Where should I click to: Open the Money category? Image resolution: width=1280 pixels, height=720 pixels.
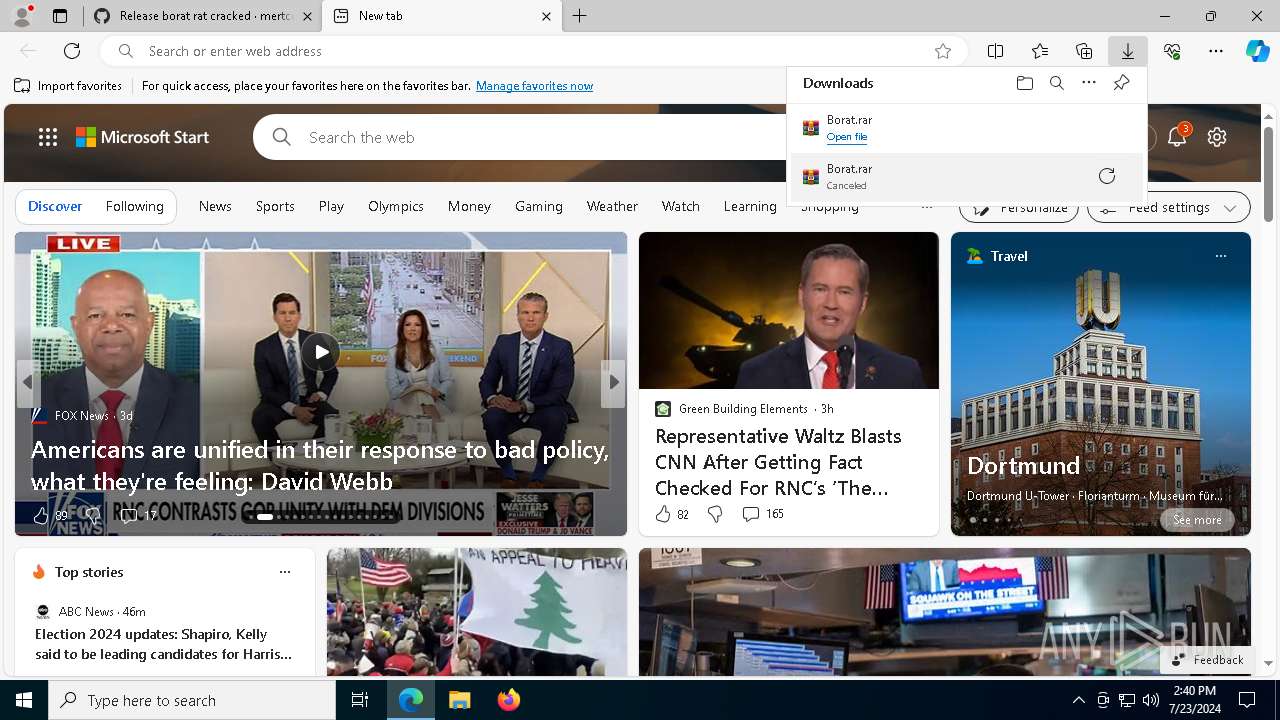point(469,206)
